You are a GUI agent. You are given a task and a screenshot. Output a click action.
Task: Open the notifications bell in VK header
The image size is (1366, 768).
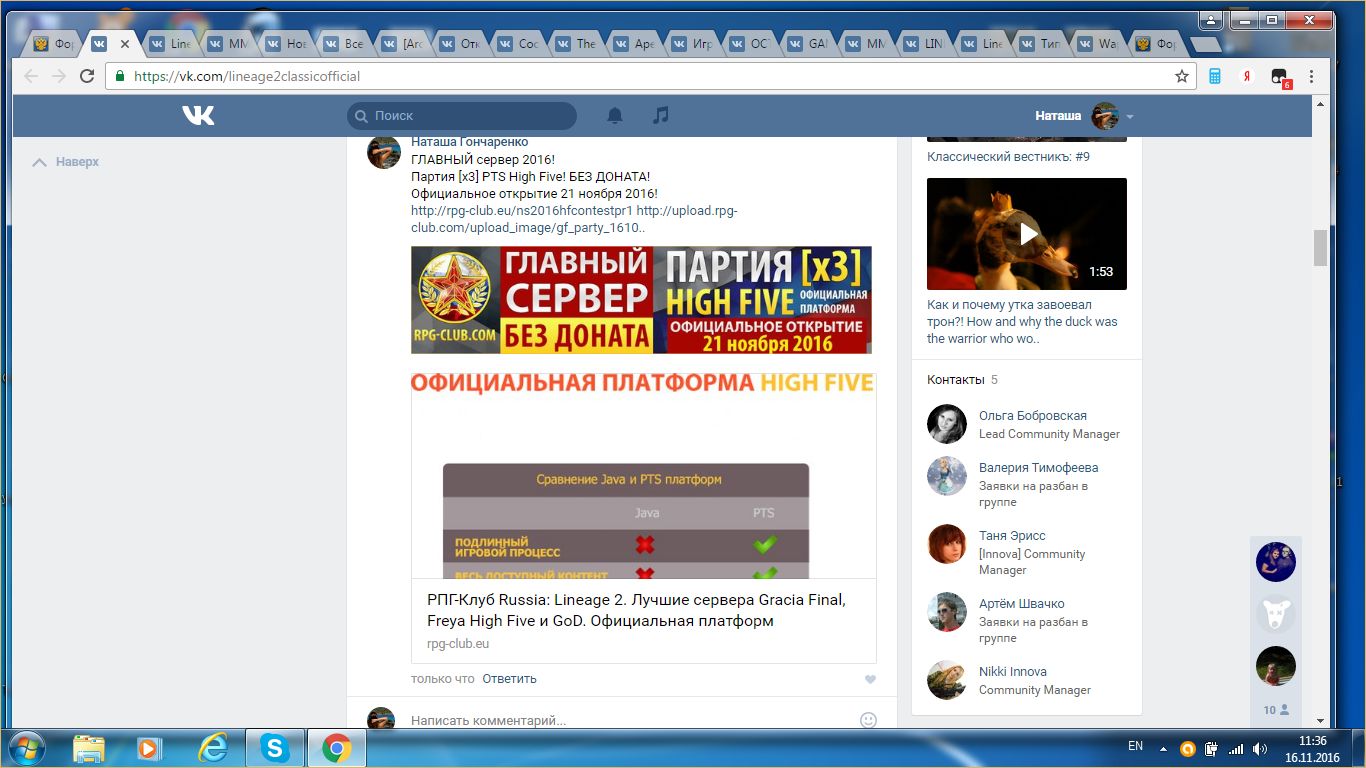tap(615, 116)
